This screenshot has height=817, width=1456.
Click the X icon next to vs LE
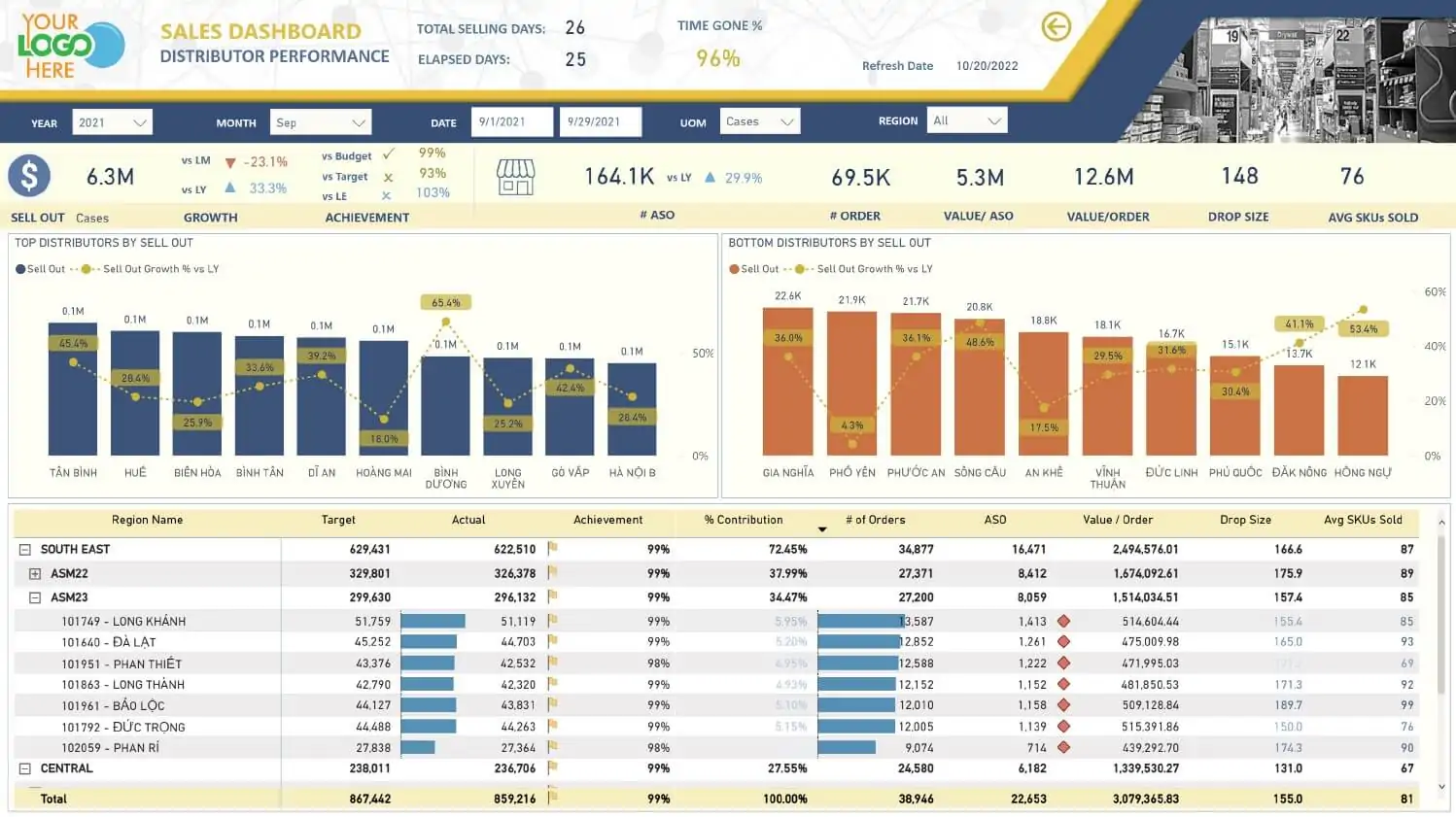(386, 195)
